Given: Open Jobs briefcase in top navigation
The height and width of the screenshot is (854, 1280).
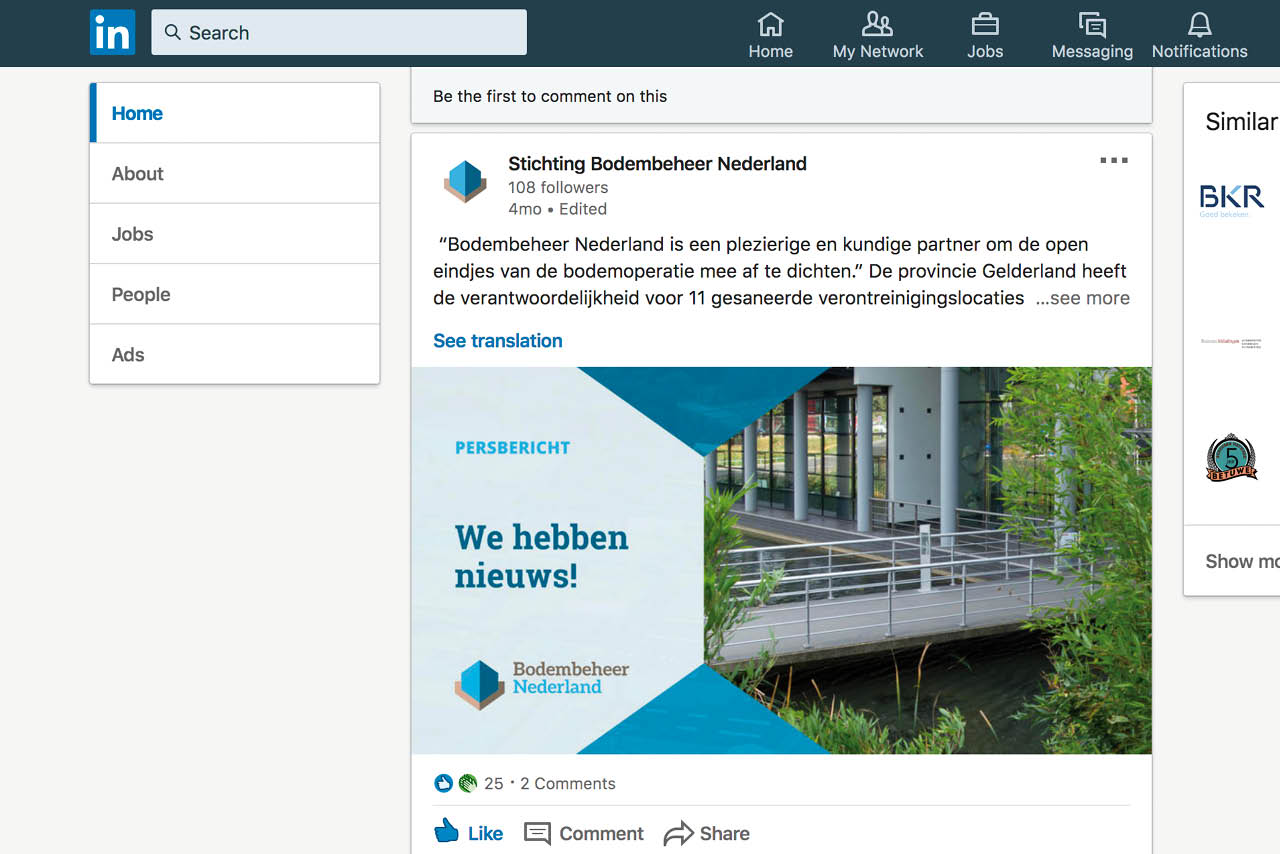Looking at the screenshot, I should pos(985,35).
